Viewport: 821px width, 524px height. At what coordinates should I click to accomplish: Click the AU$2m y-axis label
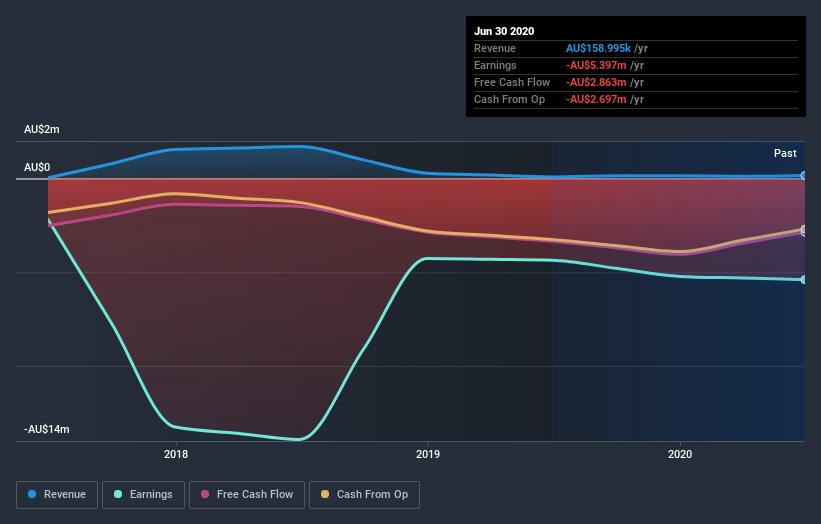tap(42, 129)
